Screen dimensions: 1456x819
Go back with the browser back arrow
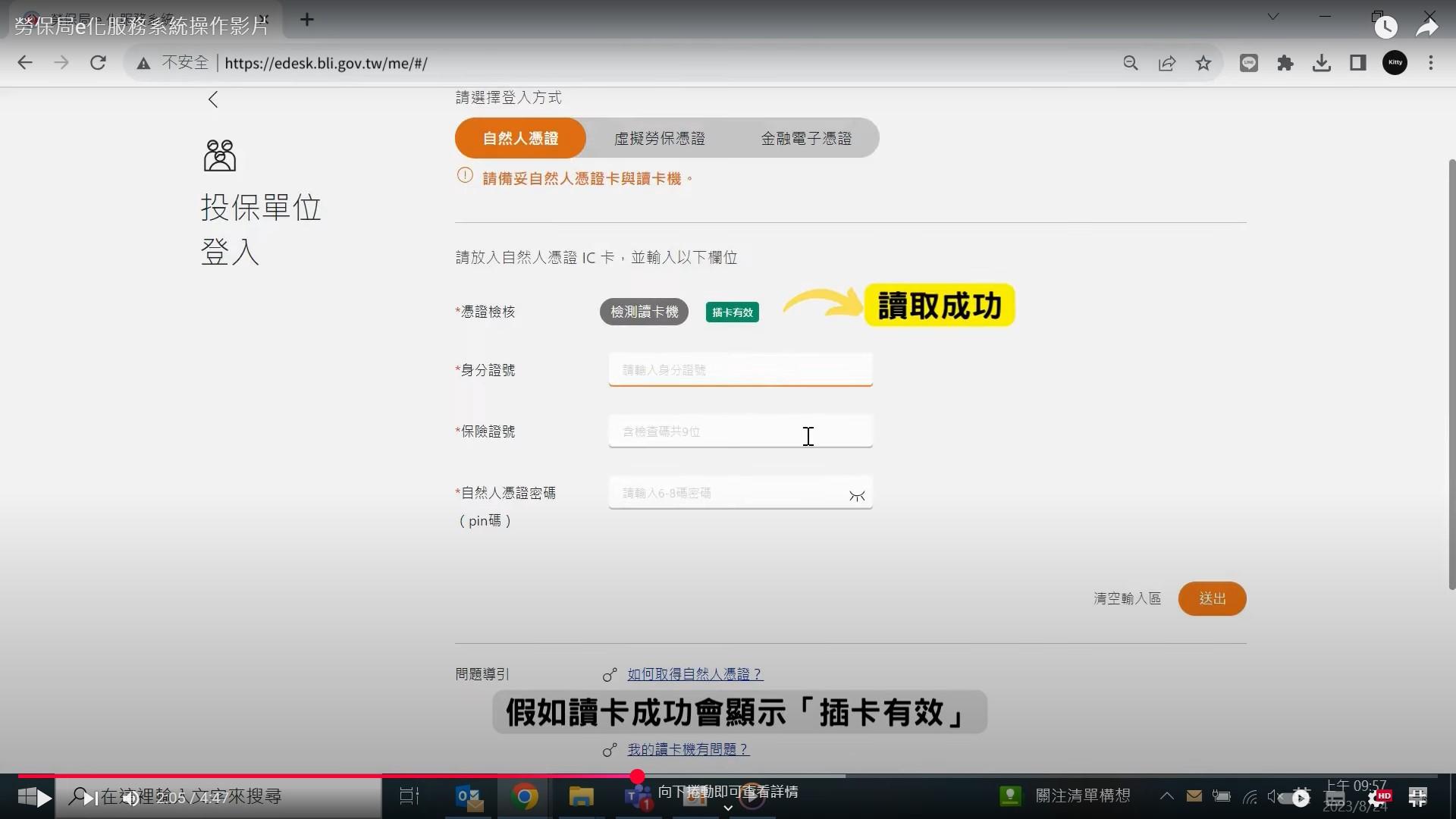pyautogui.click(x=25, y=63)
